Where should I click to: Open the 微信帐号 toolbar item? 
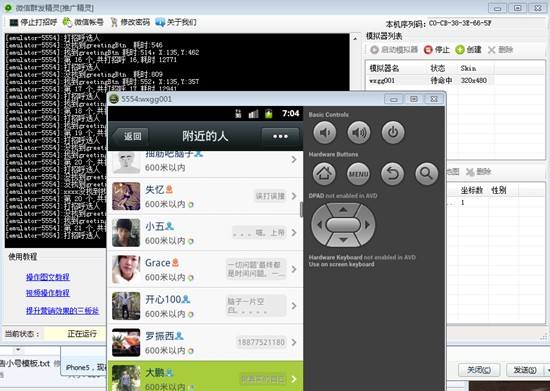(83, 22)
